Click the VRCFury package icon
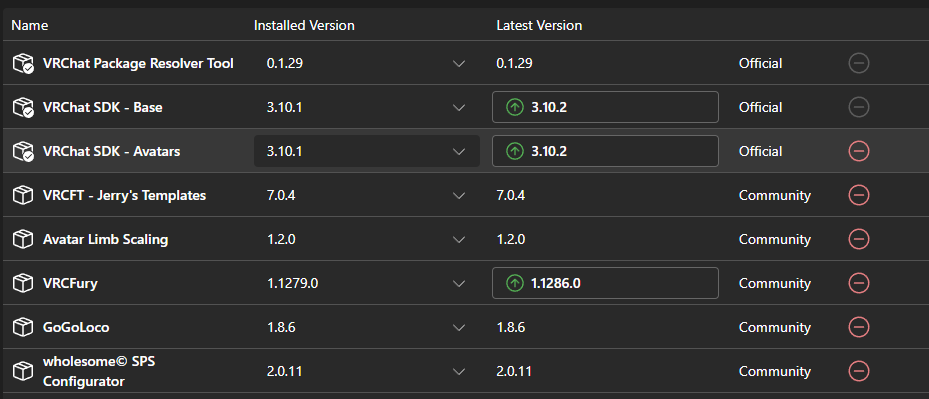929x399 pixels. pyautogui.click(x=23, y=283)
